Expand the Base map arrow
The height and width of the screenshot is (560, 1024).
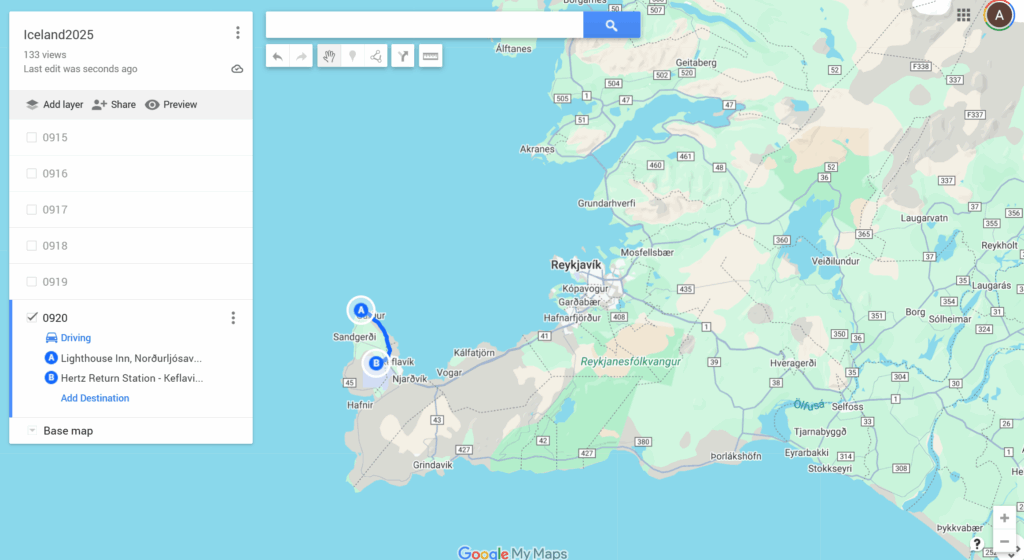pos(32,431)
